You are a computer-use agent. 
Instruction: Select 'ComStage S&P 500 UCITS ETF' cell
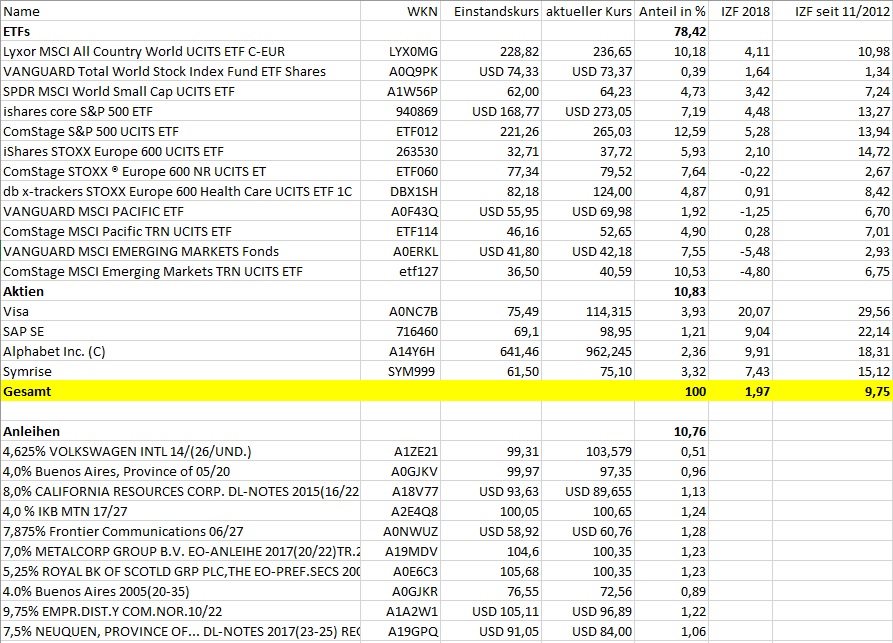point(180,131)
